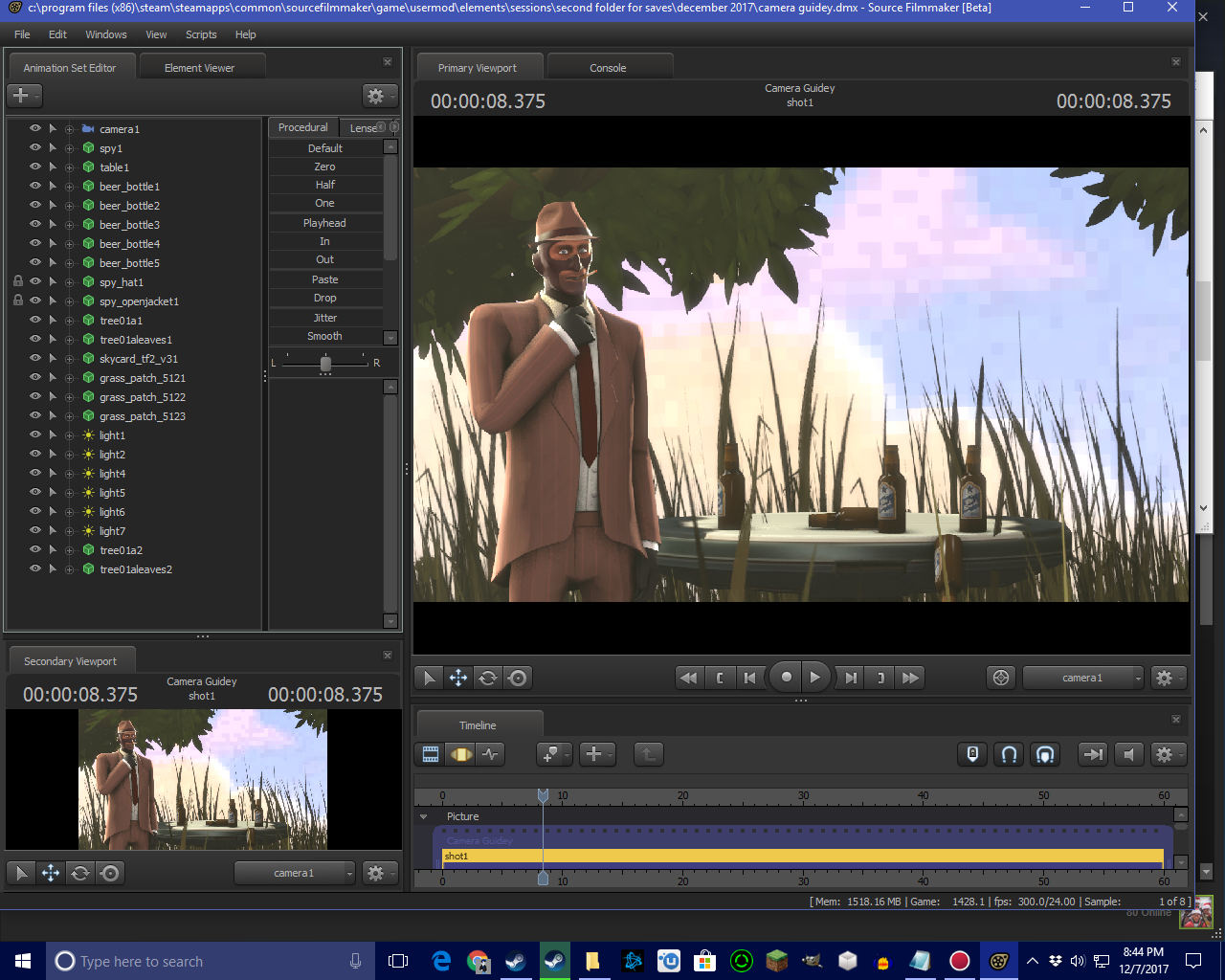
Task: Switch to Motion Editor mode in timeline
Action: 461,754
